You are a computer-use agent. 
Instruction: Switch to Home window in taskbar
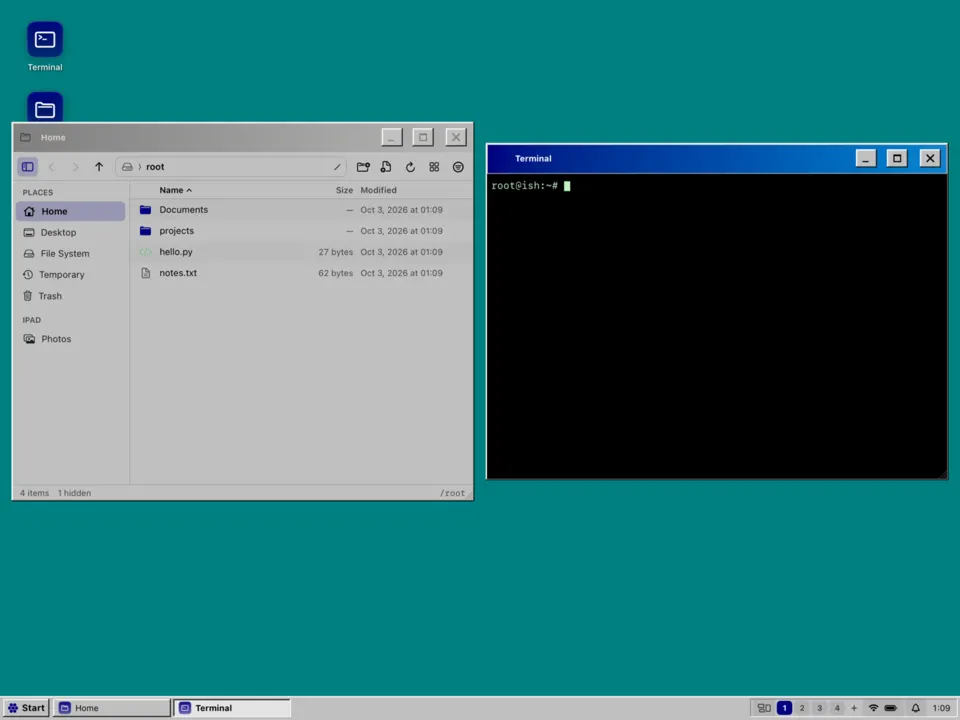pos(111,708)
